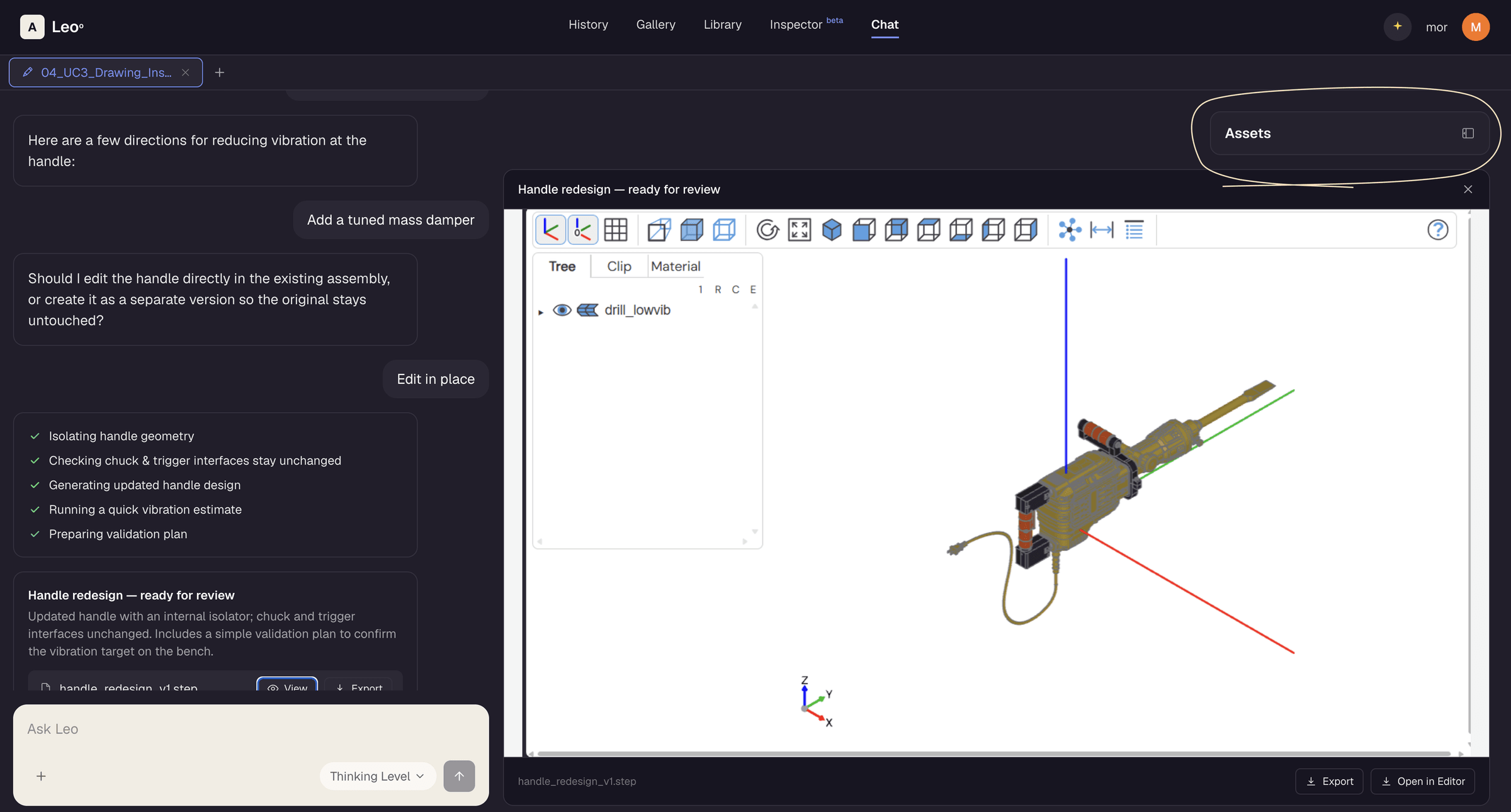Open the Thinking Level dropdown

click(x=377, y=776)
